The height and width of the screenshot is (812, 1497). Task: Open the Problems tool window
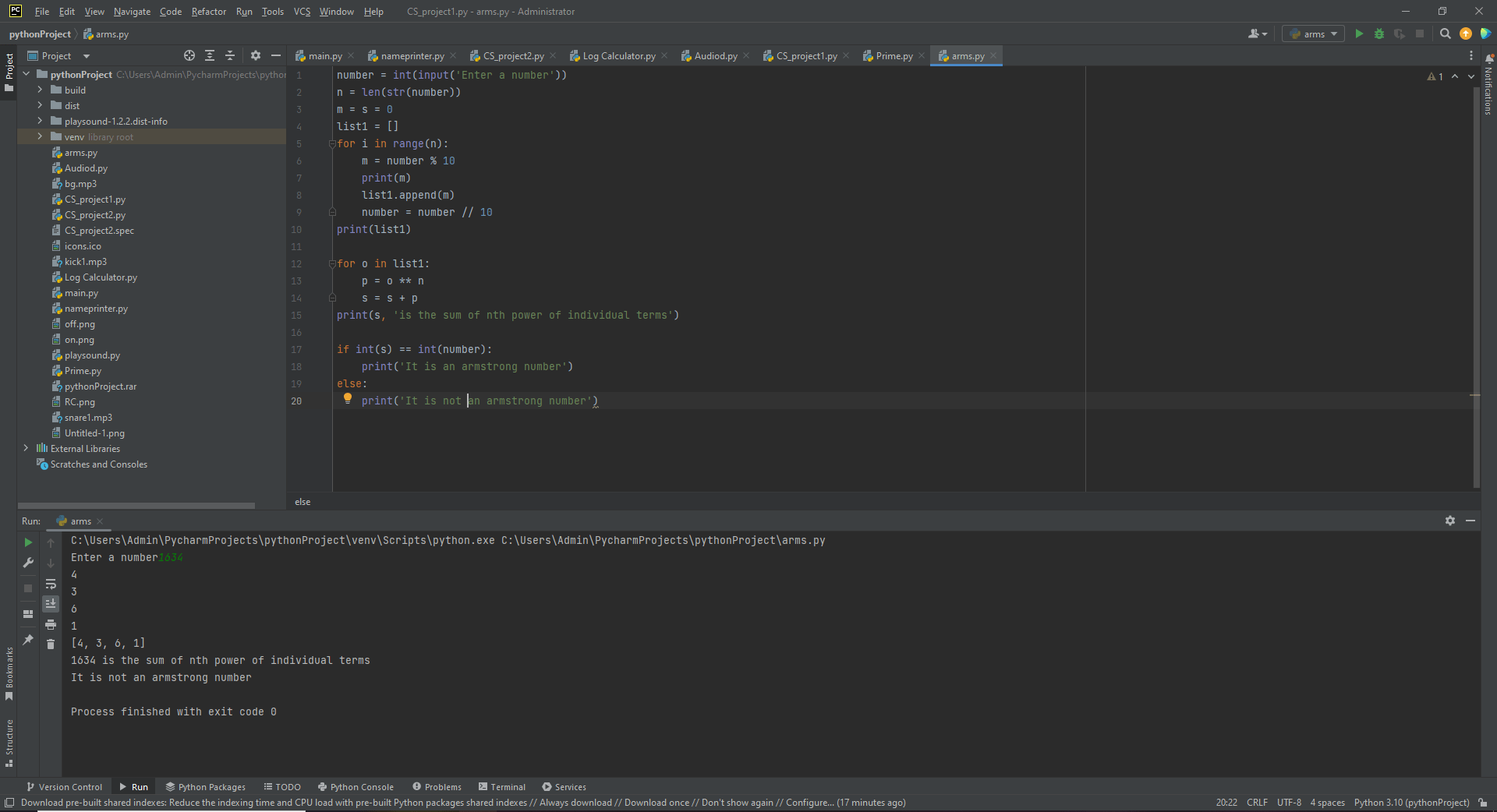tap(437, 787)
